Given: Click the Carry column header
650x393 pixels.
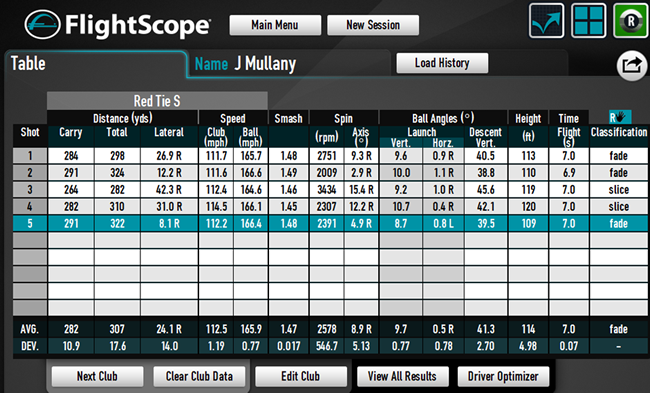Looking at the screenshot, I should 71,133.
